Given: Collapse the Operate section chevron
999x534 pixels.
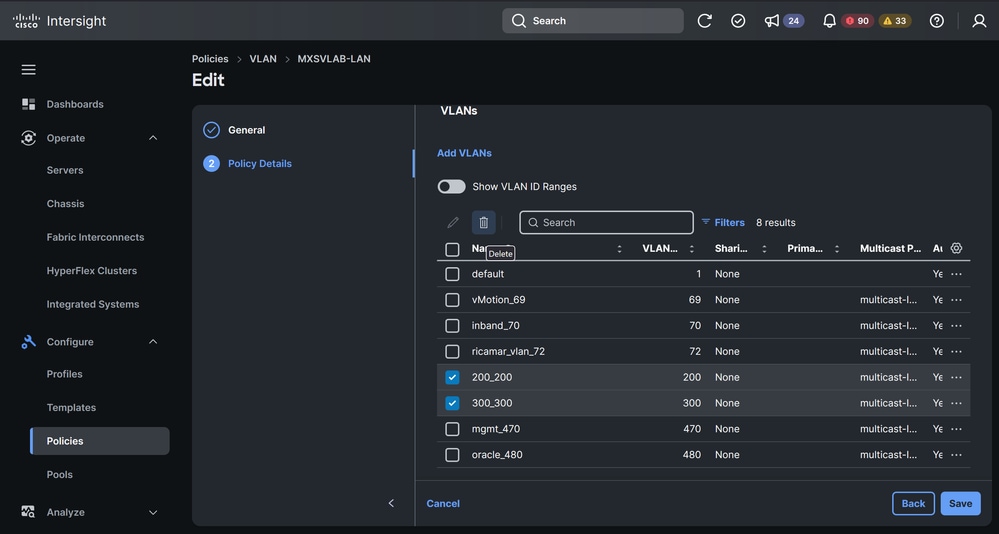Looking at the screenshot, I should coord(153,138).
